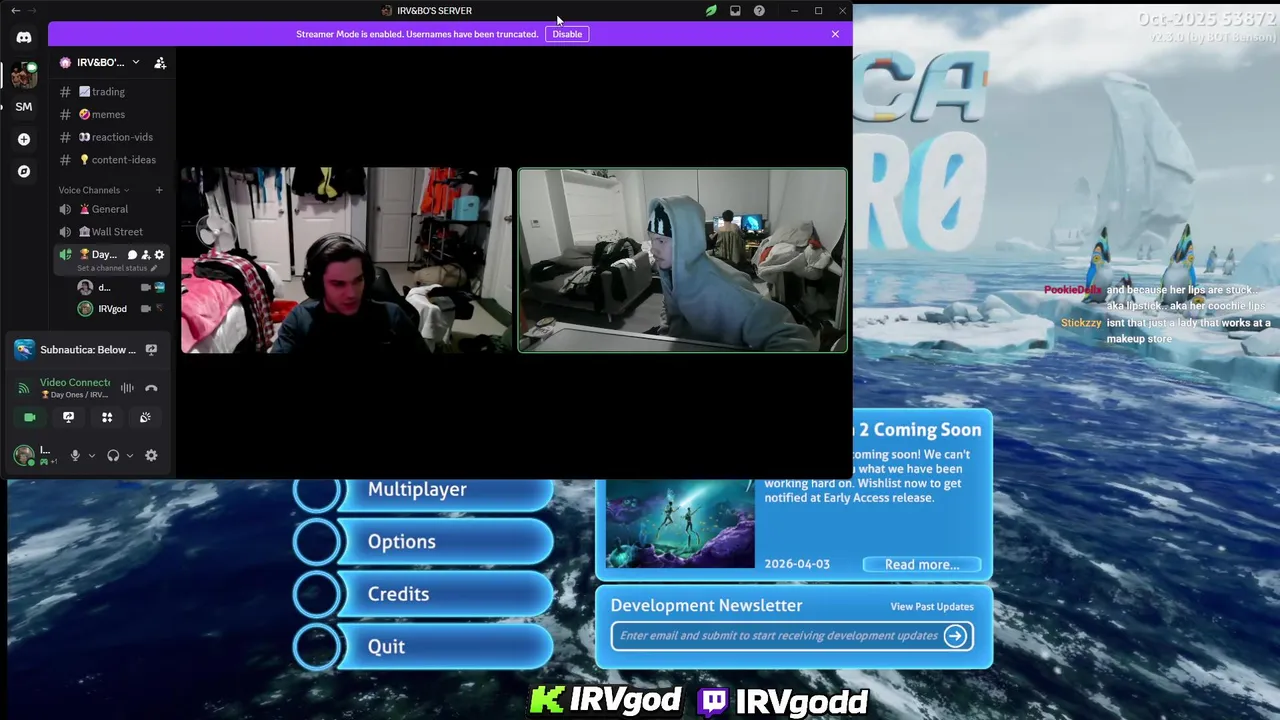Click Stickzzy username in stream chat

point(1081,323)
